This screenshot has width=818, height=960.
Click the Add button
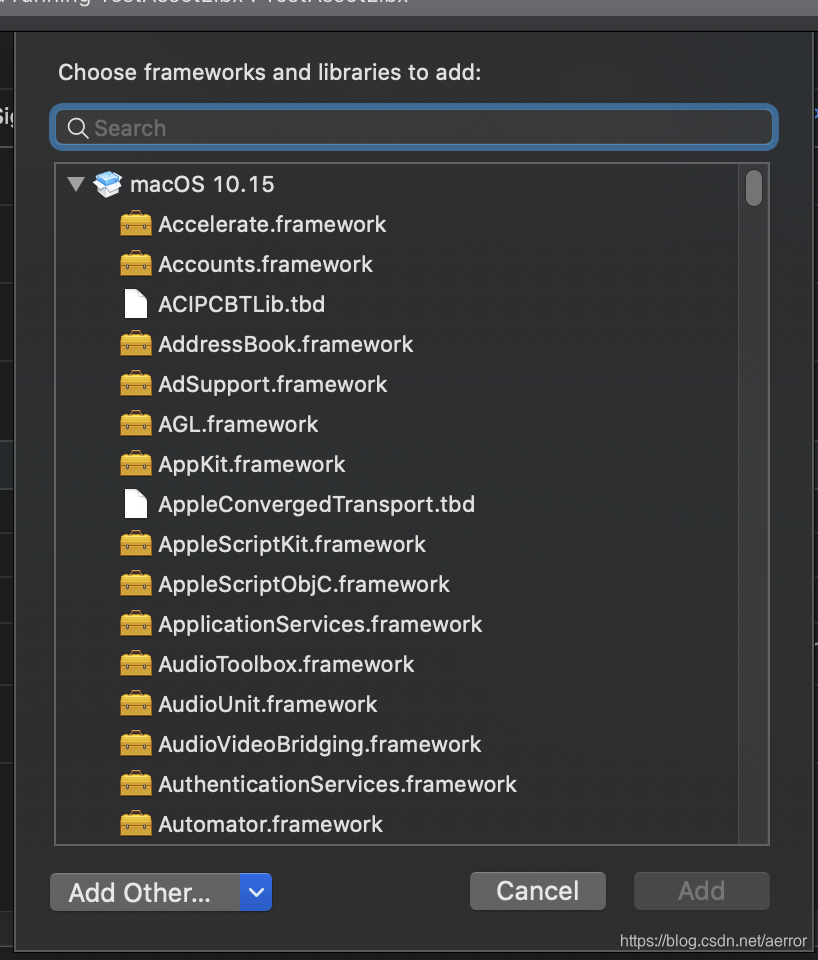click(x=702, y=891)
